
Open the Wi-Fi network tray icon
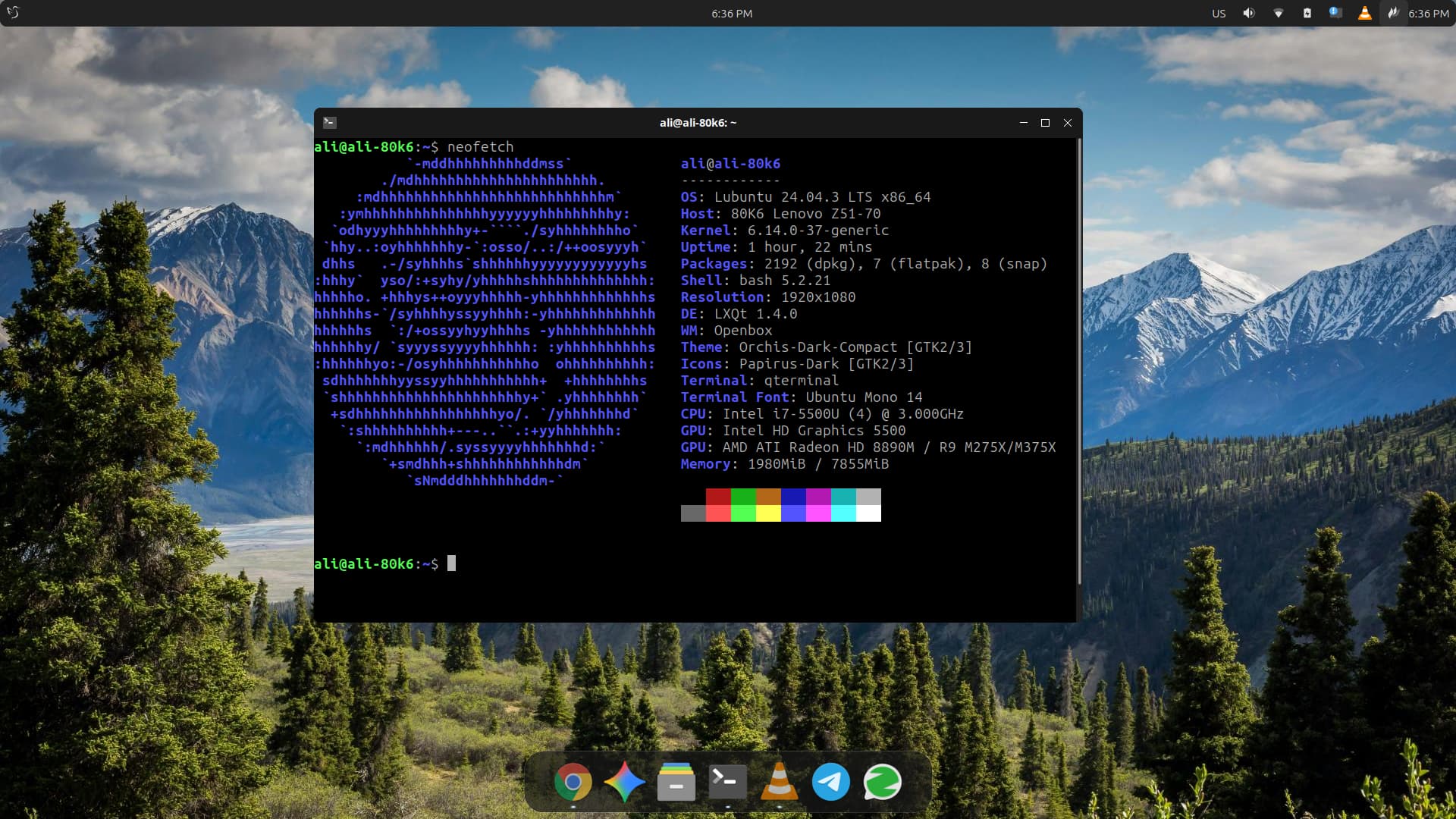(x=1278, y=13)
